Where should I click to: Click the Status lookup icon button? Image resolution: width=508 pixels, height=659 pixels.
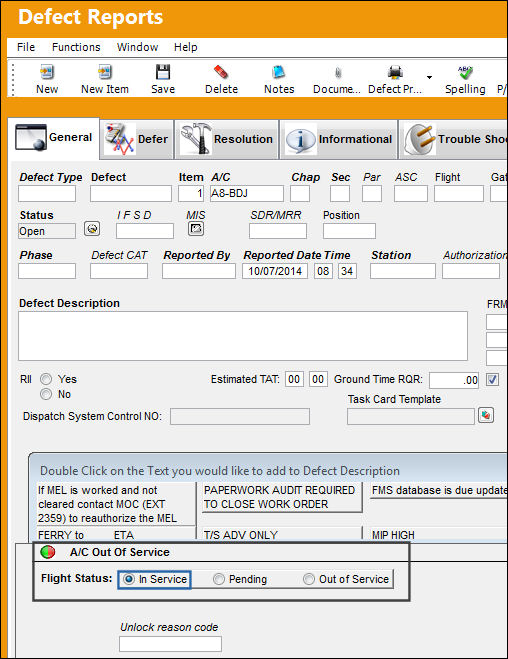[x=92, y=229]
